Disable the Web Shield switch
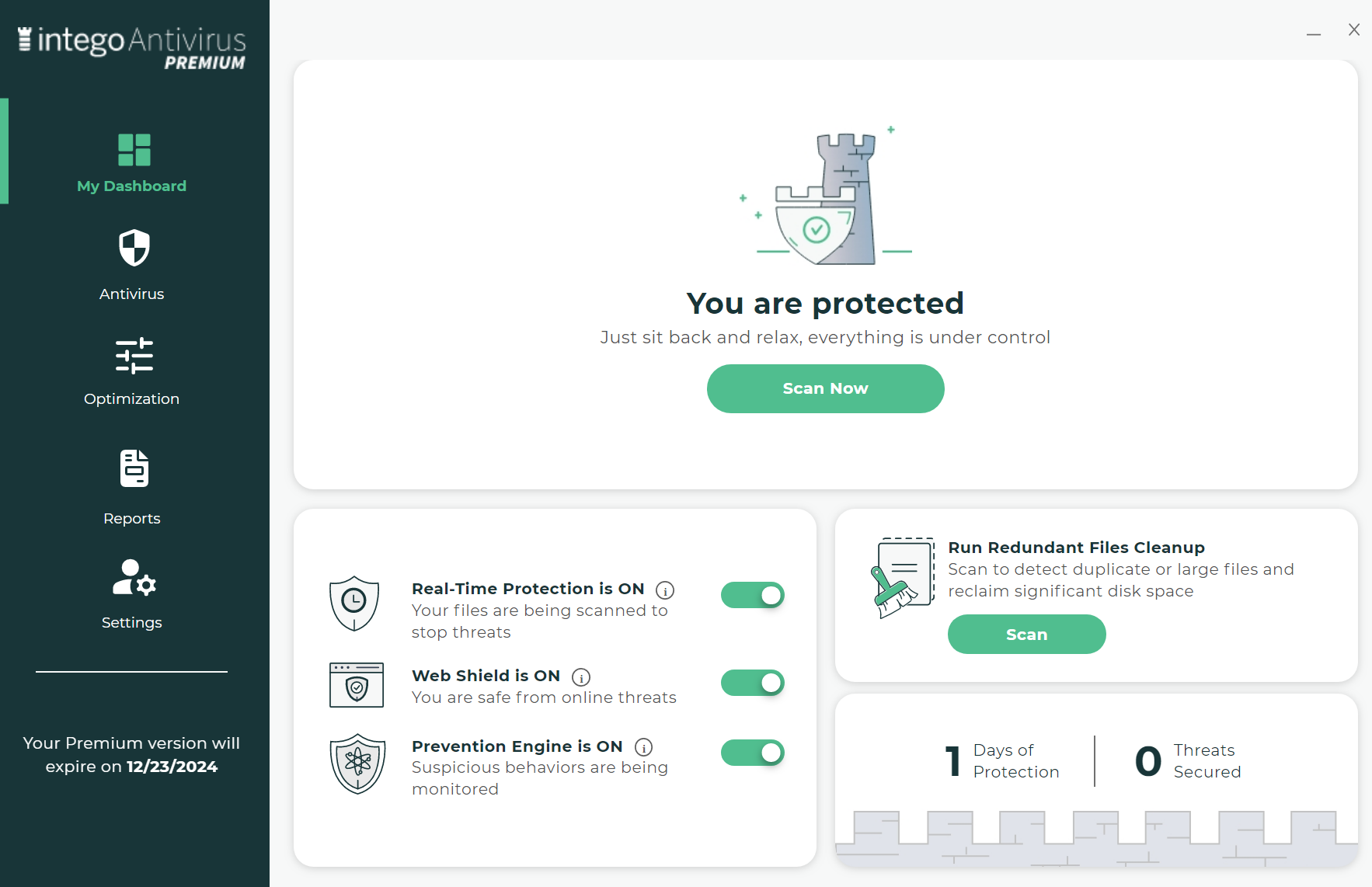Screen dimensions: 1372x887 [753, 683]
